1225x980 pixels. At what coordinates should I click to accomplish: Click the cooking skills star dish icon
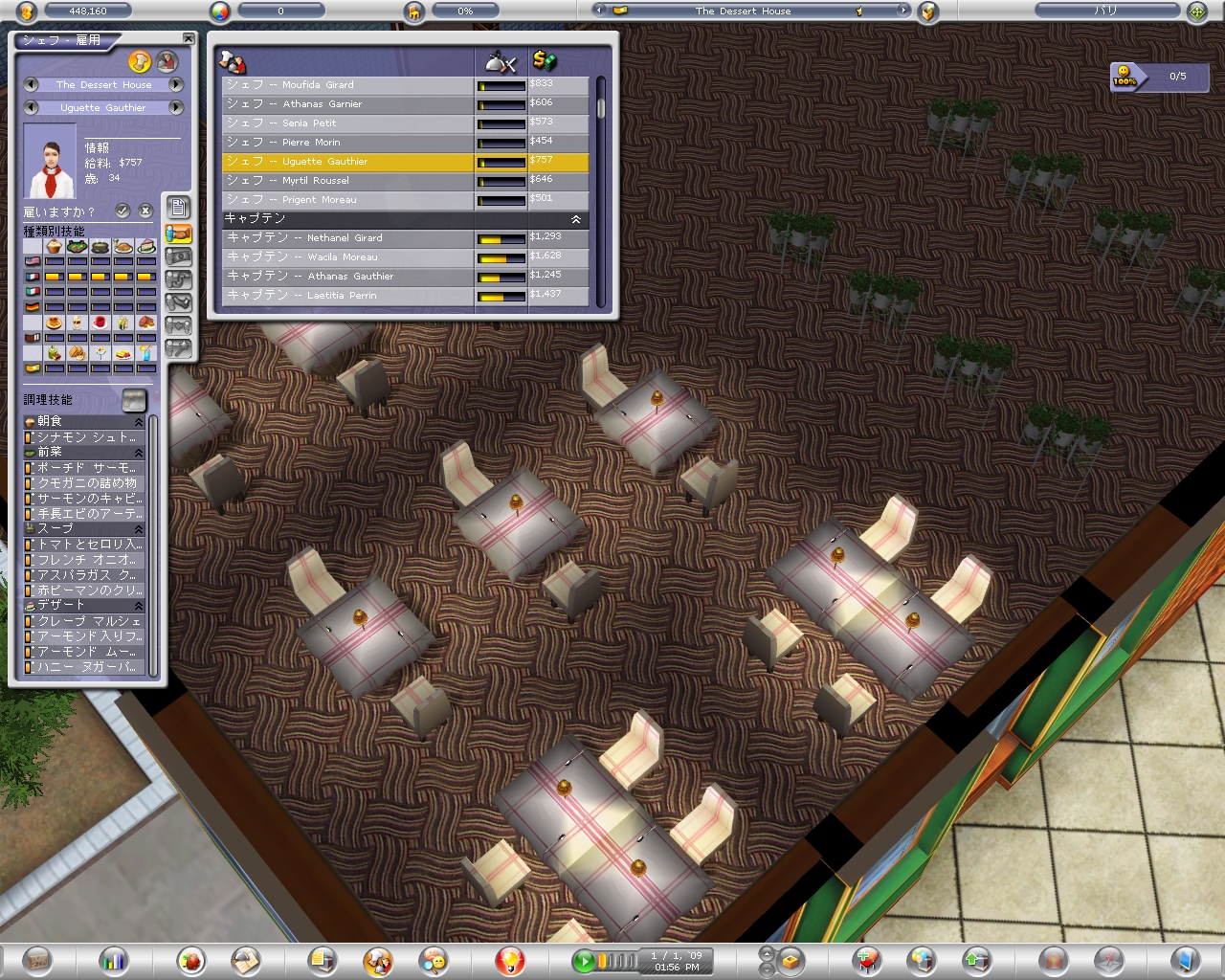135,400
